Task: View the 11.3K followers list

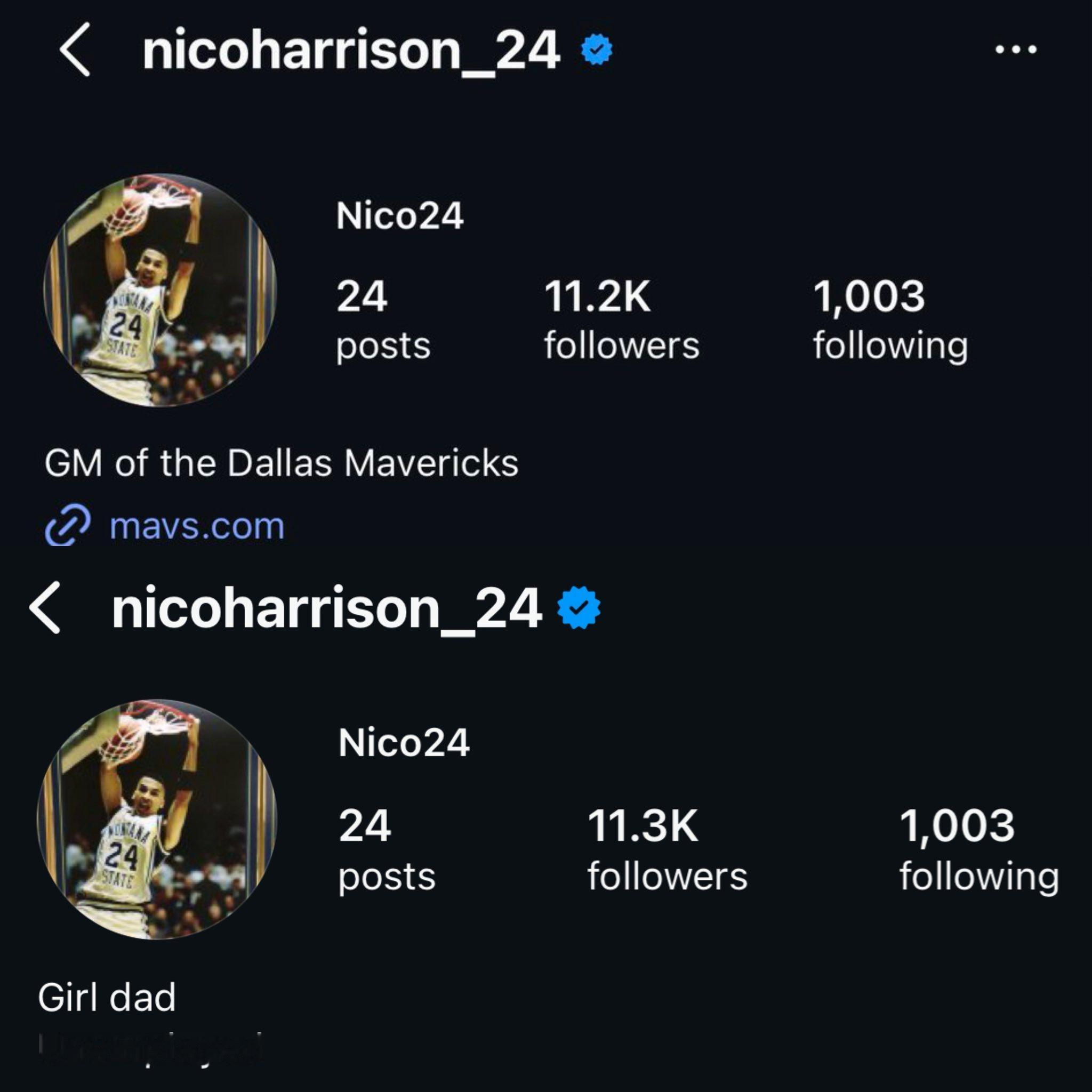Action: pos(667,849)
